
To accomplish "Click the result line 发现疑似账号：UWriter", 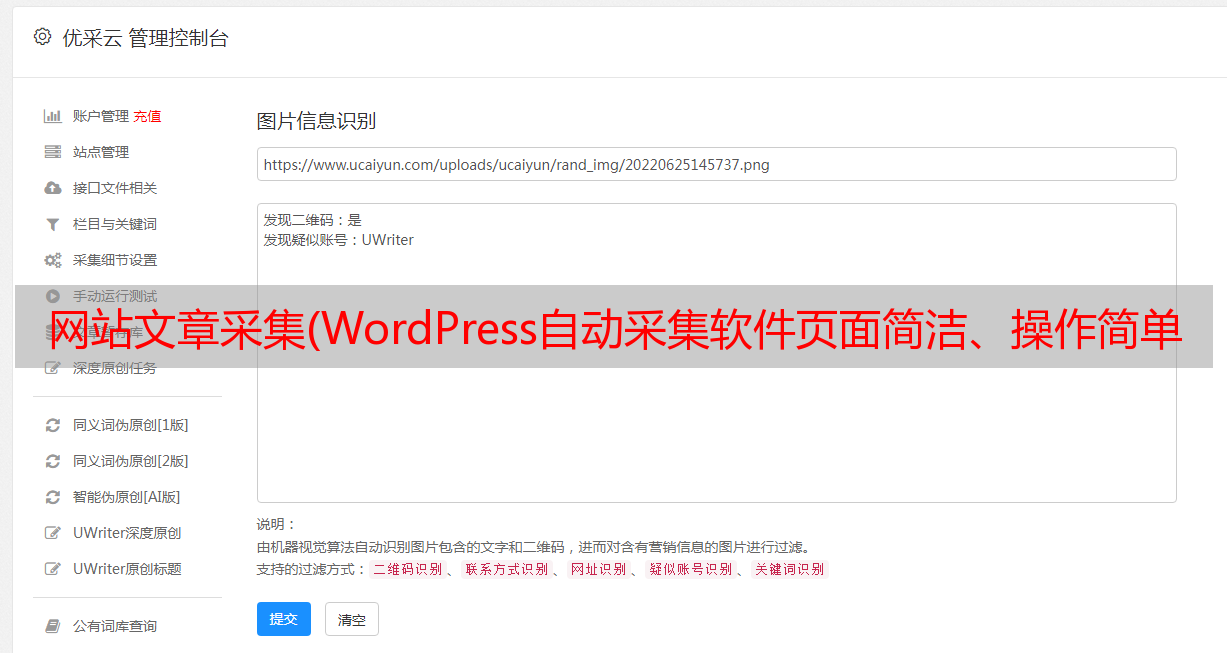I will pos(338,240).
